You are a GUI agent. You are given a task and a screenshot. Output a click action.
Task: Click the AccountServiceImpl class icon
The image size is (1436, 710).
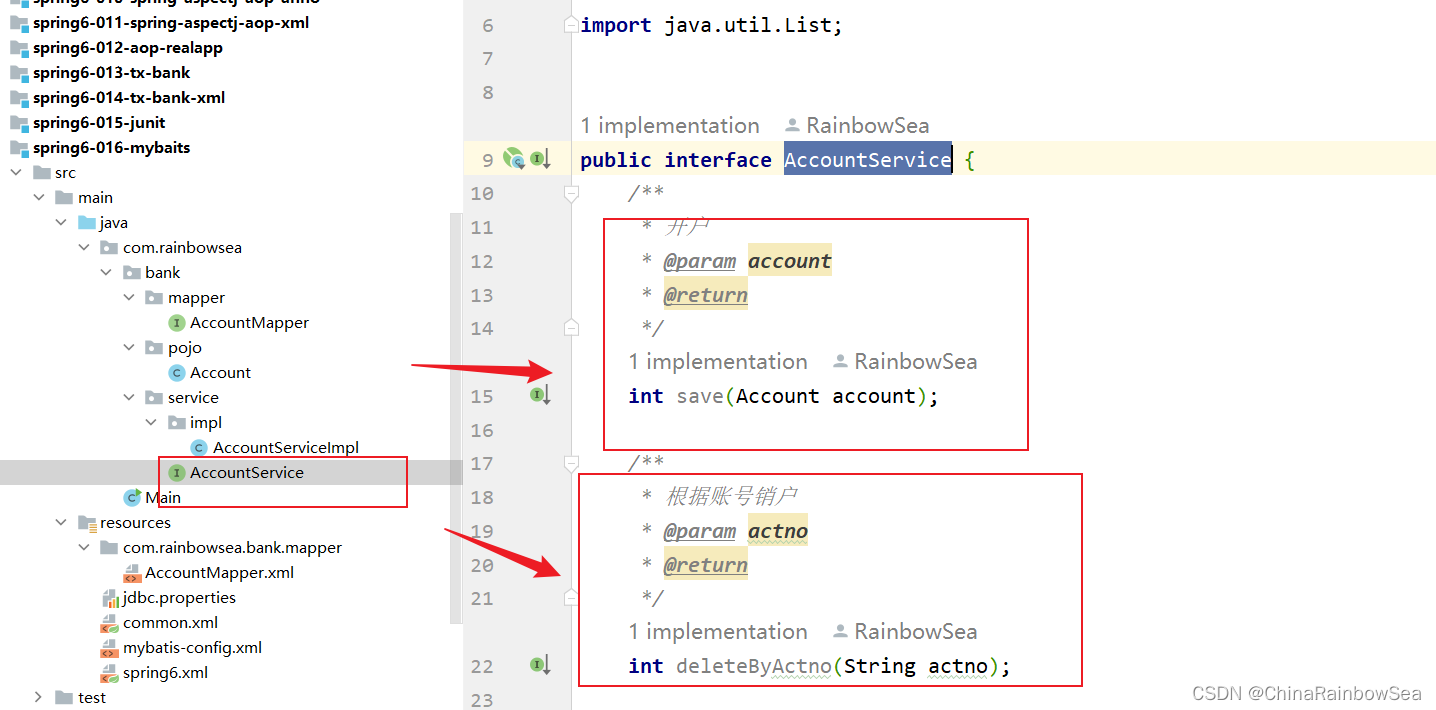(199, 448)
